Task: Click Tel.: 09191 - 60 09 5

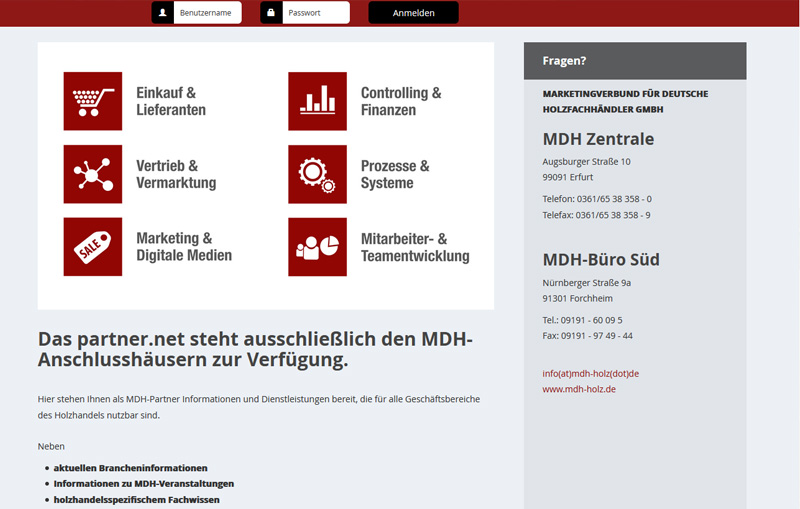Action: tap(582, 320)
